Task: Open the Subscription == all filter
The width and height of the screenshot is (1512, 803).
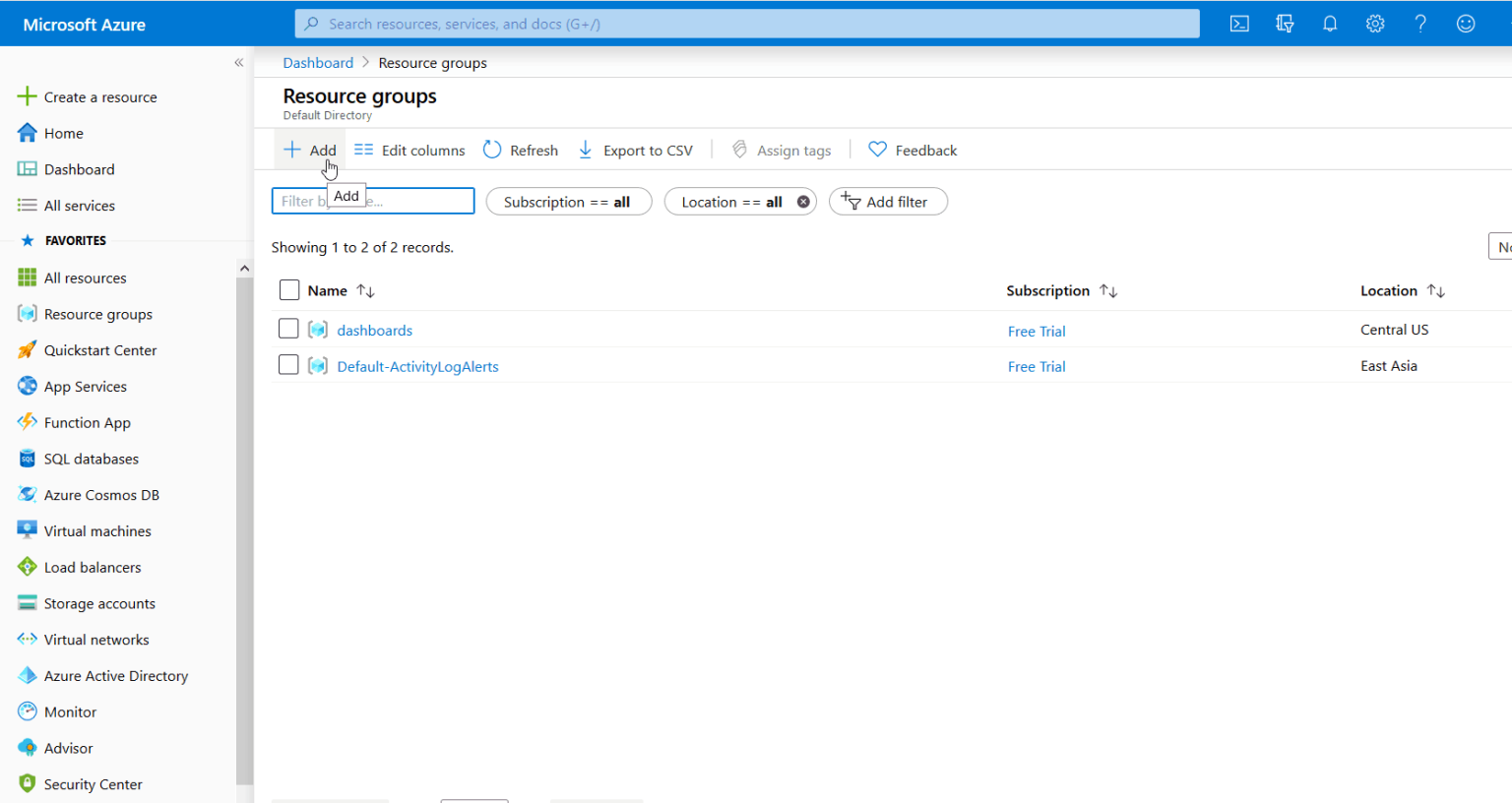Action: pyautogui.click(x=568, y=202)
